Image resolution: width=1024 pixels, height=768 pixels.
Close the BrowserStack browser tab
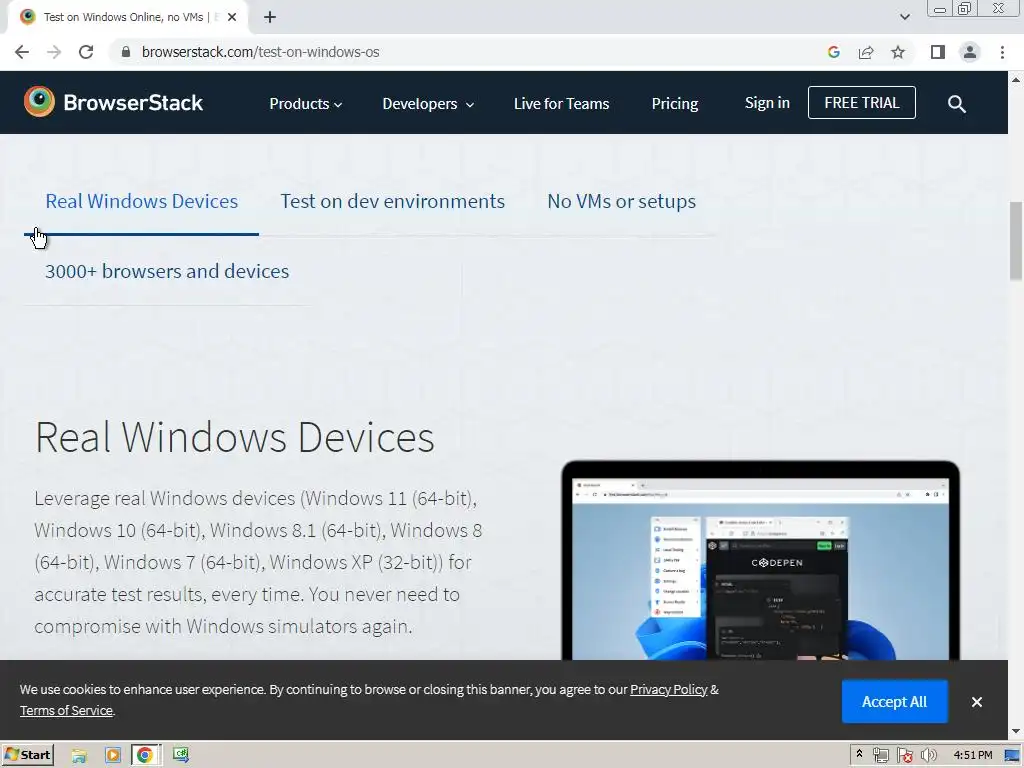[x=232, y=18]
